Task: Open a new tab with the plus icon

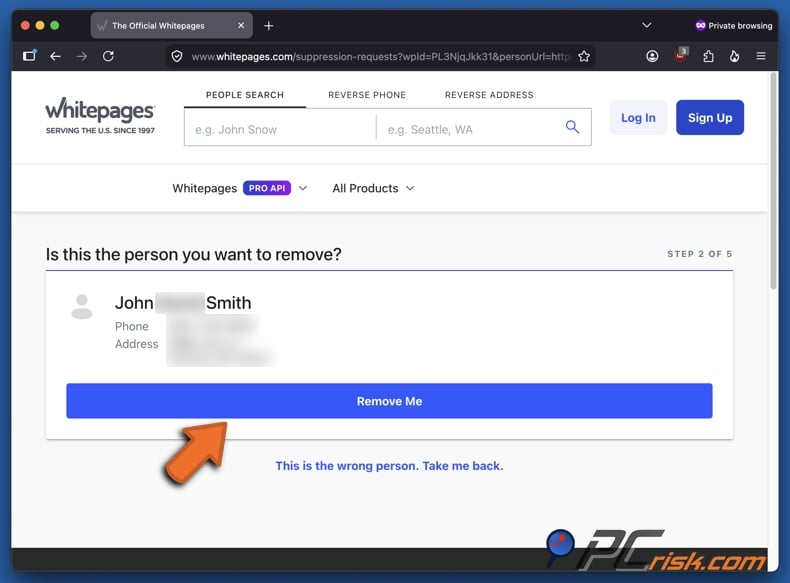Action: [x=269, y=26]
